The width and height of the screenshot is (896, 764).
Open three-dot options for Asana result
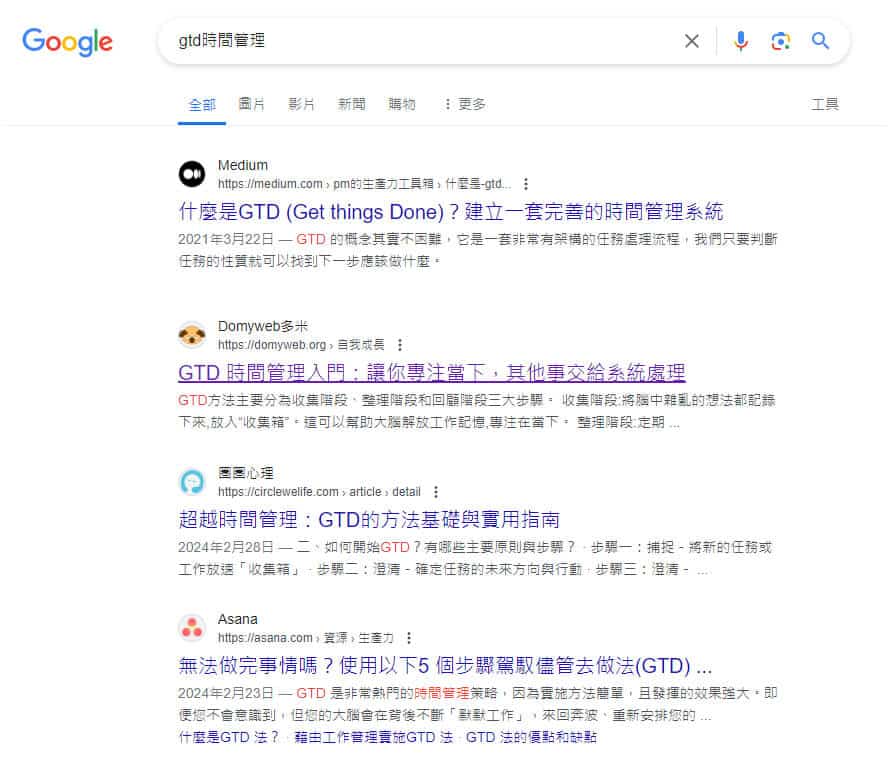[409, 638]
